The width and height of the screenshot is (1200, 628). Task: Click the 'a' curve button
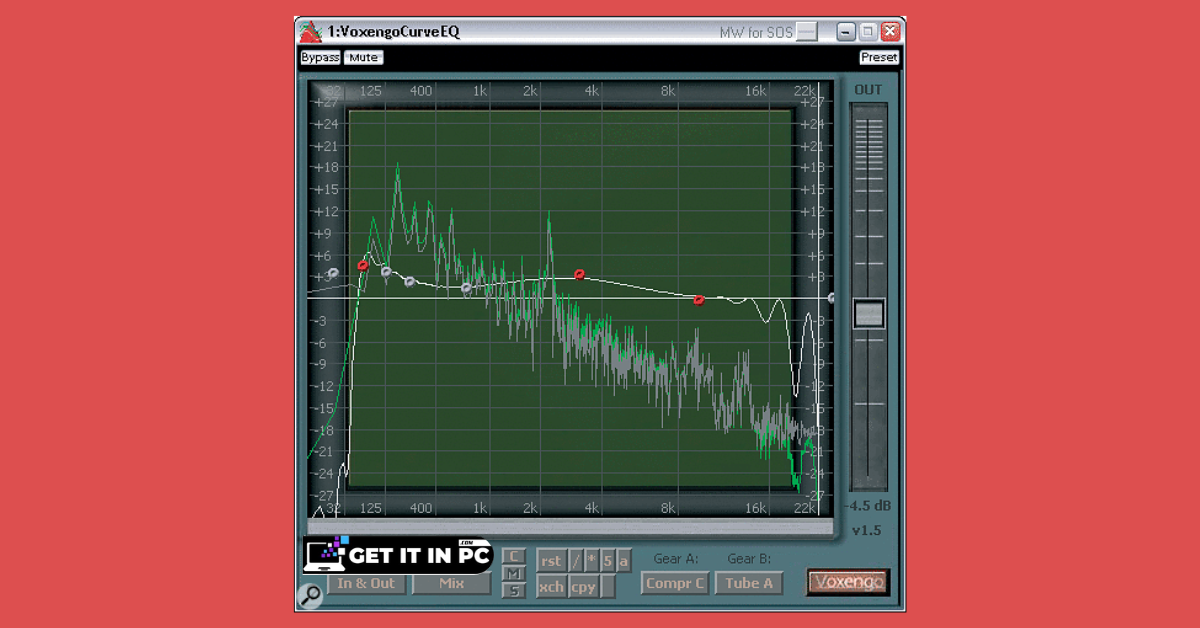(x=624, y=561)
